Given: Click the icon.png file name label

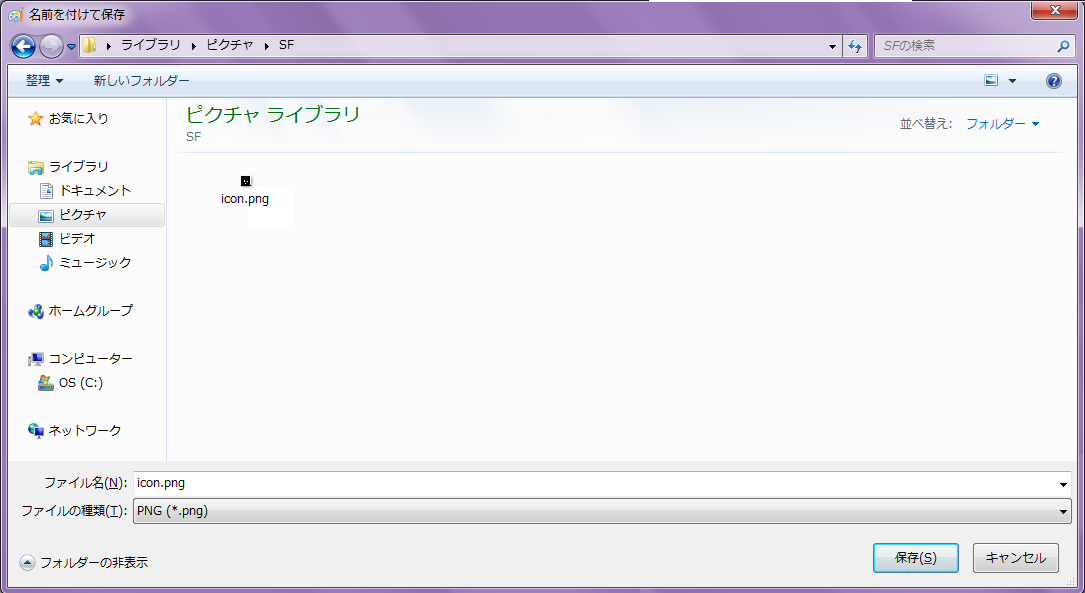Looking at the screenshot, I should coord(245,199).
